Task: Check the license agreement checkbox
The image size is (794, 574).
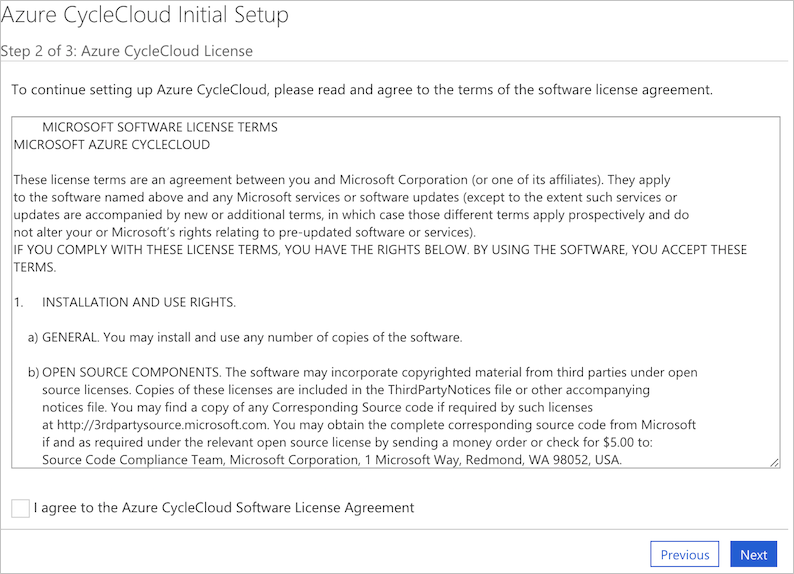Action: pyautogui.click(x=20, y=508)
